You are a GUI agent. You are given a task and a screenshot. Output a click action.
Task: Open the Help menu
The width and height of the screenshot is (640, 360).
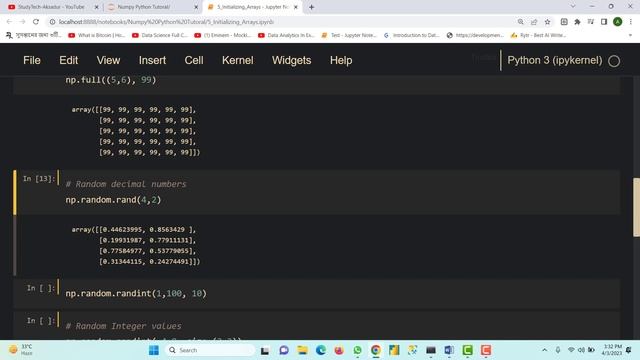[341, 60]
